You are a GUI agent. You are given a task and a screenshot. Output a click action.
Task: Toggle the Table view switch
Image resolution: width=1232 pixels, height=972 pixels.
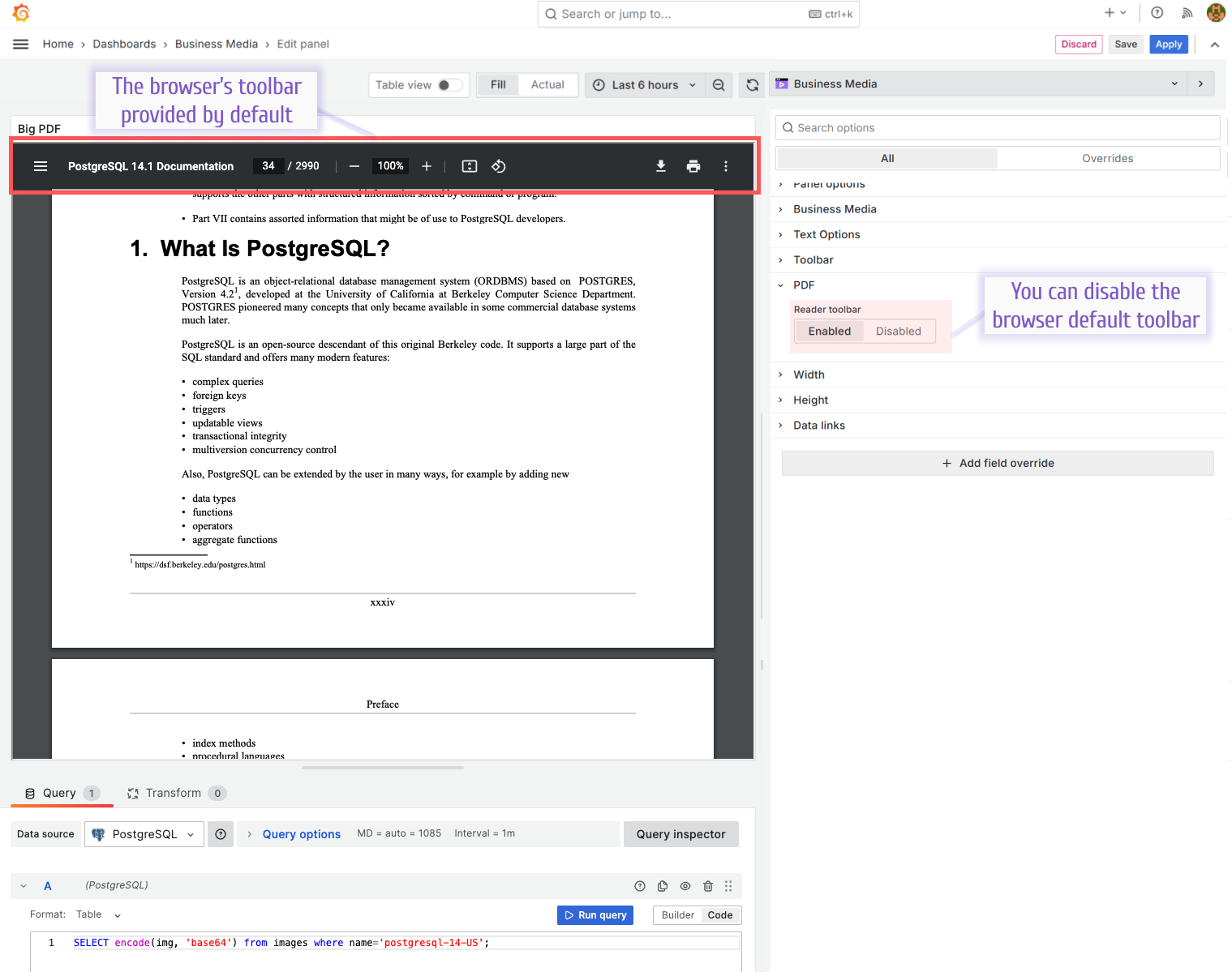(x=449, y=85)
